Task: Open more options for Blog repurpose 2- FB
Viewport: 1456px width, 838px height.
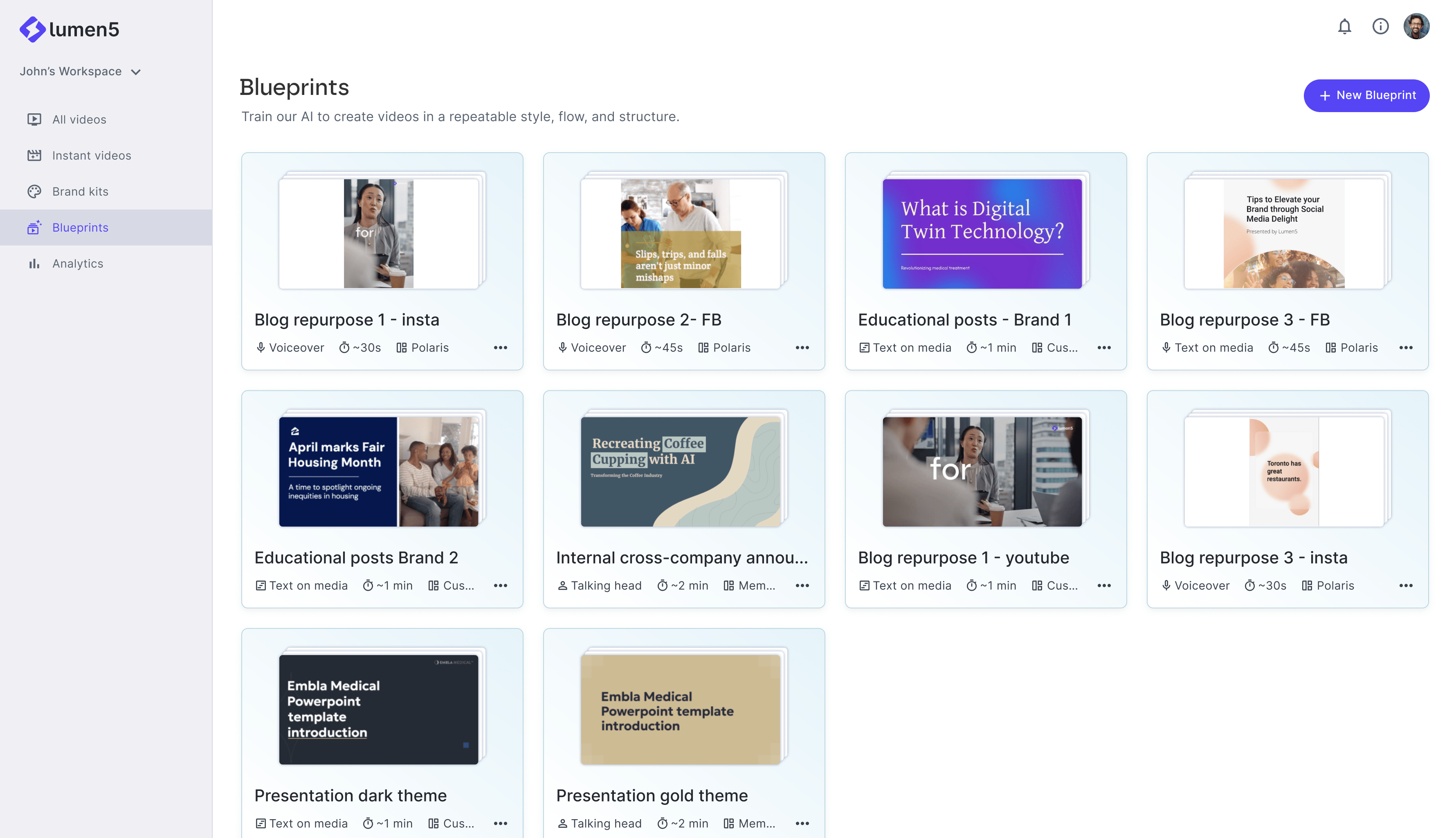Action: coord(802,348)
